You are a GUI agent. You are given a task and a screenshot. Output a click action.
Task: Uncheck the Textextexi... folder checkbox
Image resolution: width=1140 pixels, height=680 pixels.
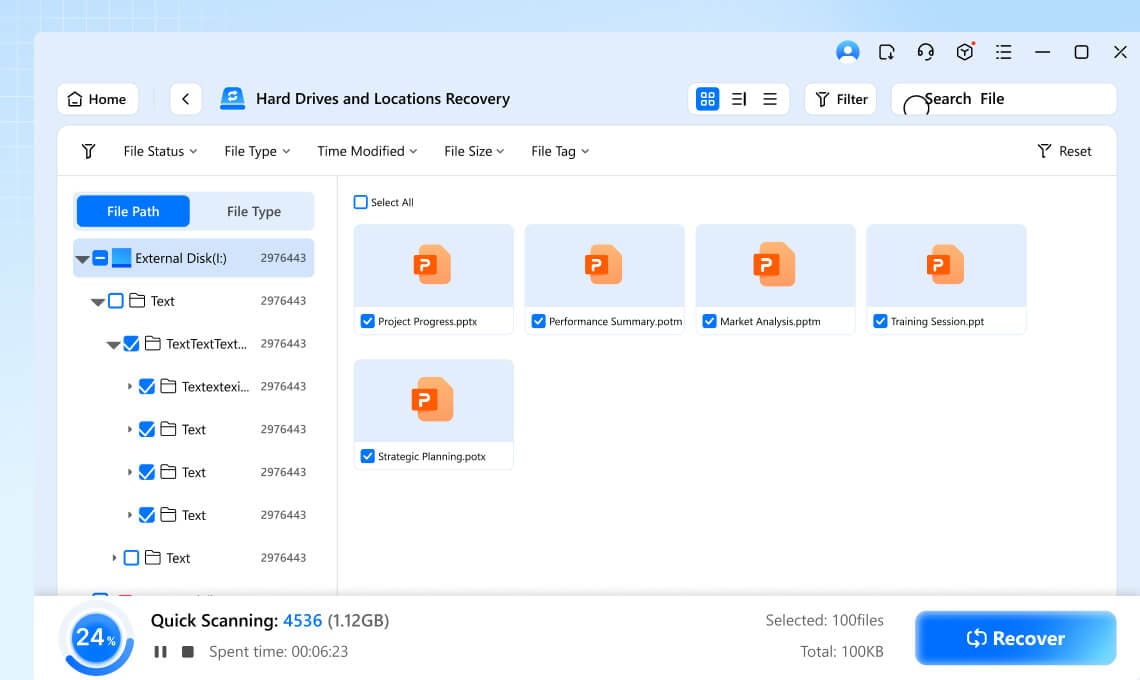click(146, 386)
